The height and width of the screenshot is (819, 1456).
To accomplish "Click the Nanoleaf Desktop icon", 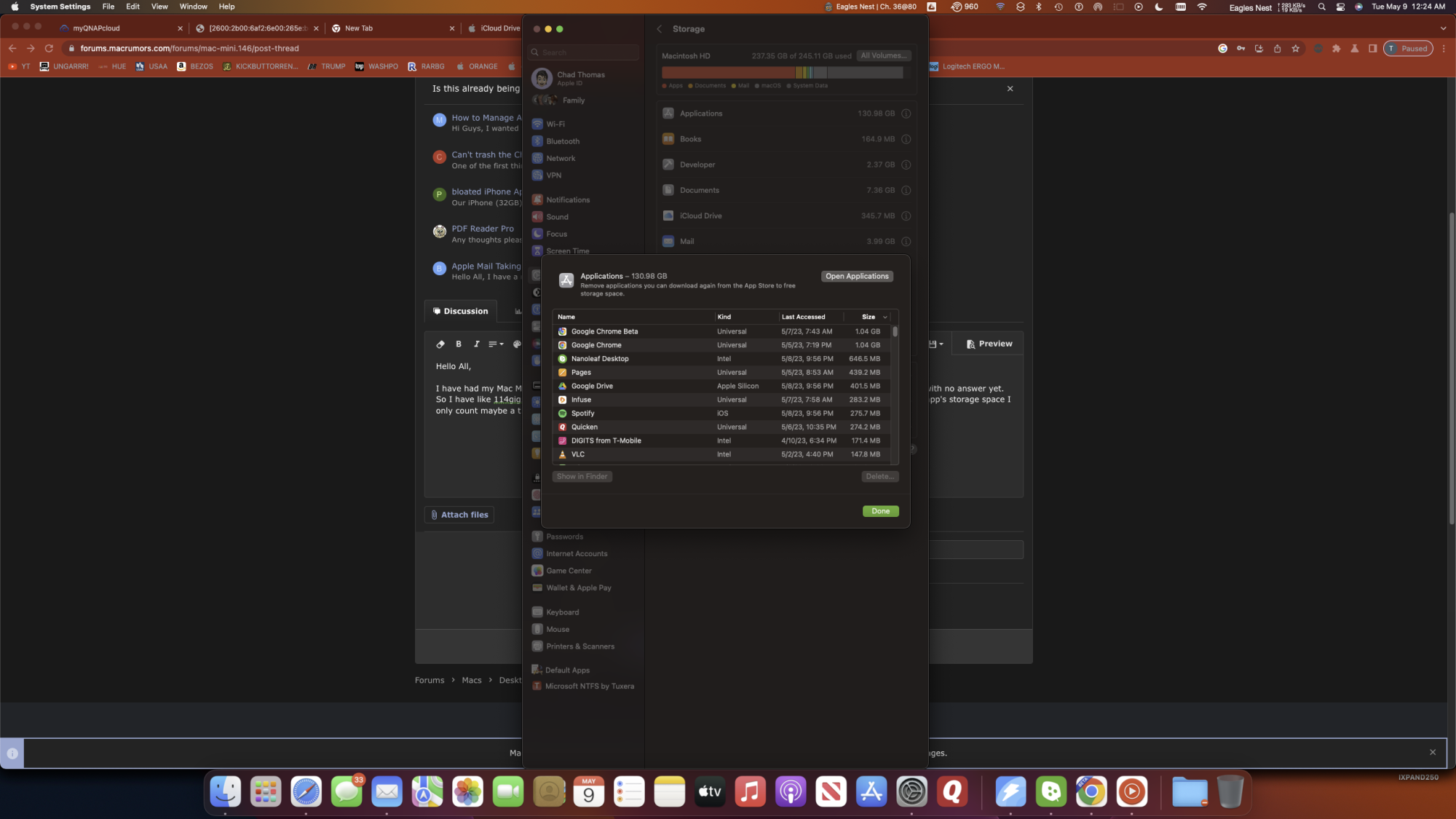I will [x=562, y=359].
